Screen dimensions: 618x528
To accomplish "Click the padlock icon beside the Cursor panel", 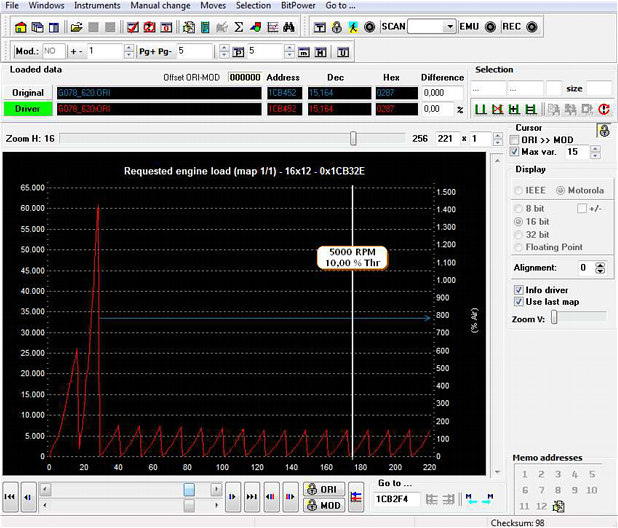I will [603, 131].
